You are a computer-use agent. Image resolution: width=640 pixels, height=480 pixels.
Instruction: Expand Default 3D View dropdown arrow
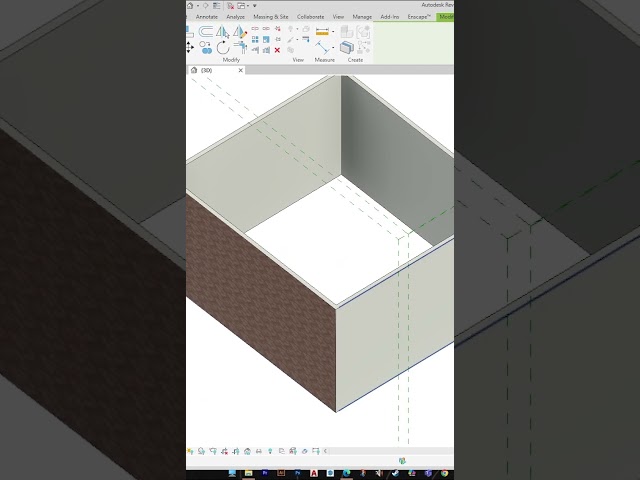198,5
